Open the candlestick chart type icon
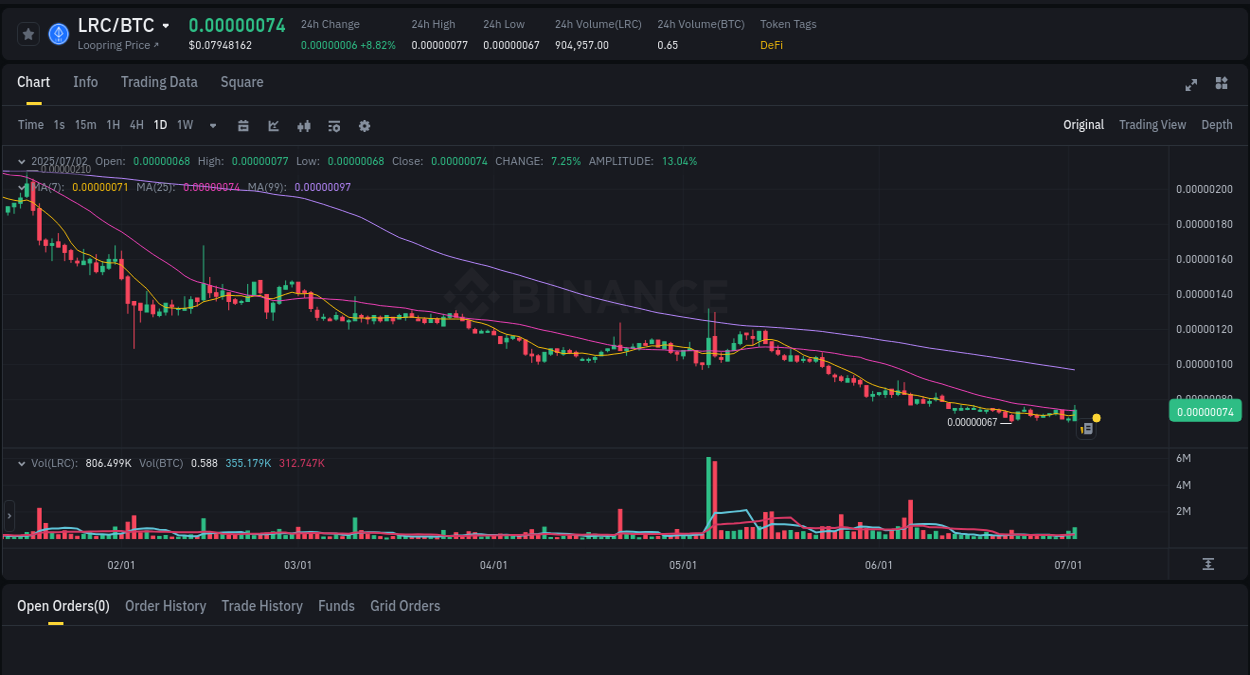 [x=304, y=125]
